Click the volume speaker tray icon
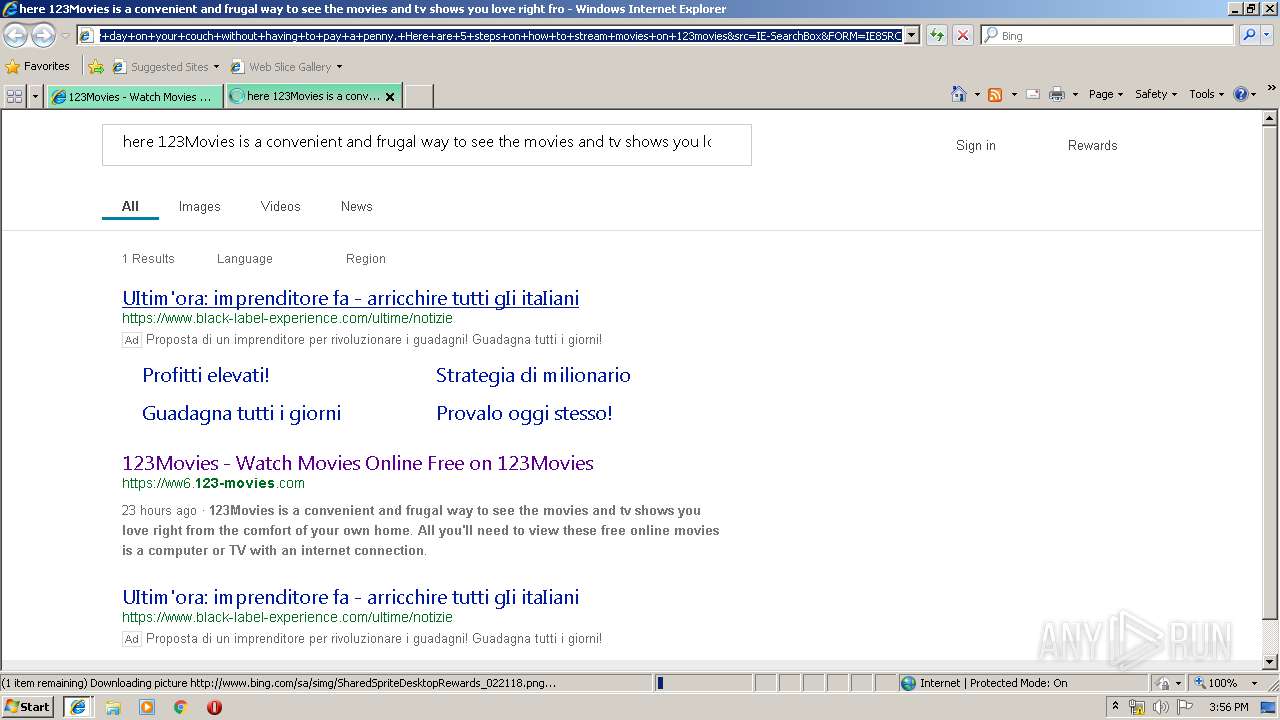 [x=1160, y=707]
